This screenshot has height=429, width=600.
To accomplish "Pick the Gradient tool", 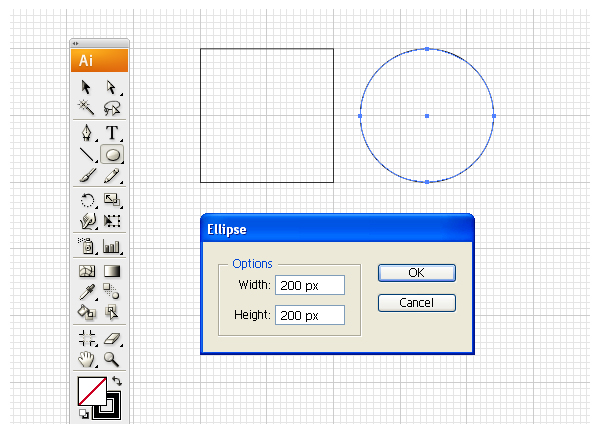I will 112,271.
